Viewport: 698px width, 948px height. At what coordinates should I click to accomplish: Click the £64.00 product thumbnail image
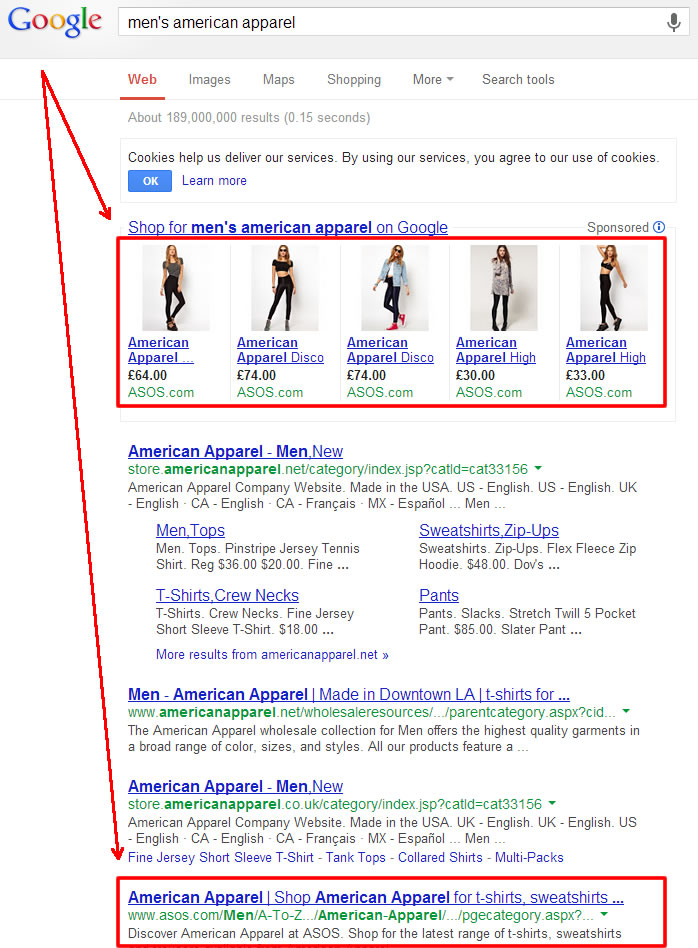tap(175, 288)
